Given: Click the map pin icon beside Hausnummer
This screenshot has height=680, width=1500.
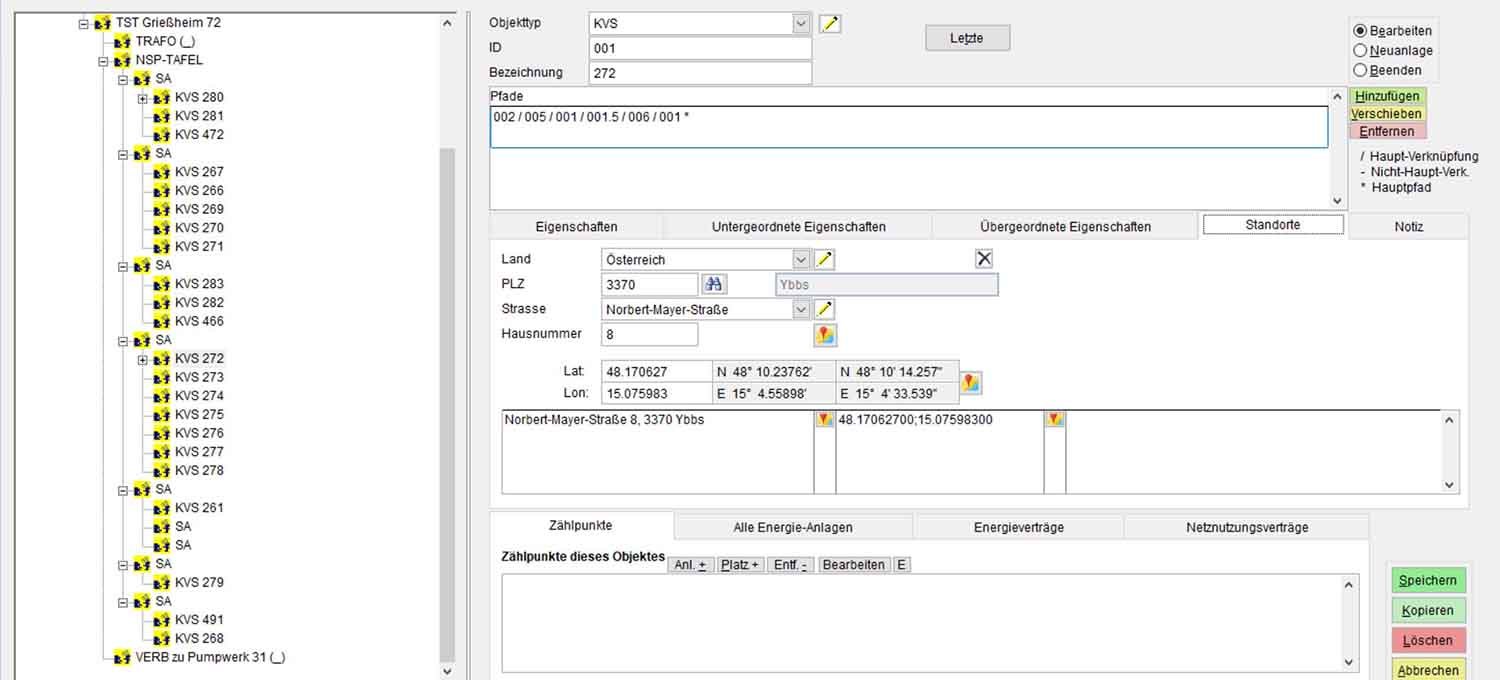Looking at the screenshot, I should (825, 335).
